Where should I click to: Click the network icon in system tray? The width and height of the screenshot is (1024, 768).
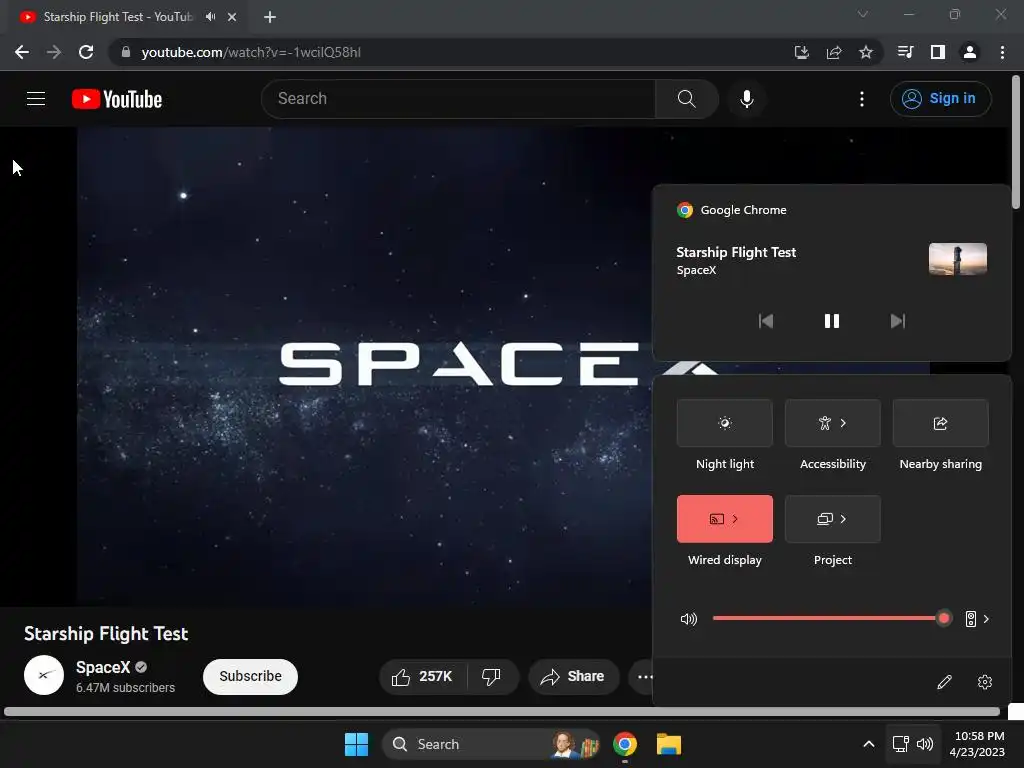(901, 744)
